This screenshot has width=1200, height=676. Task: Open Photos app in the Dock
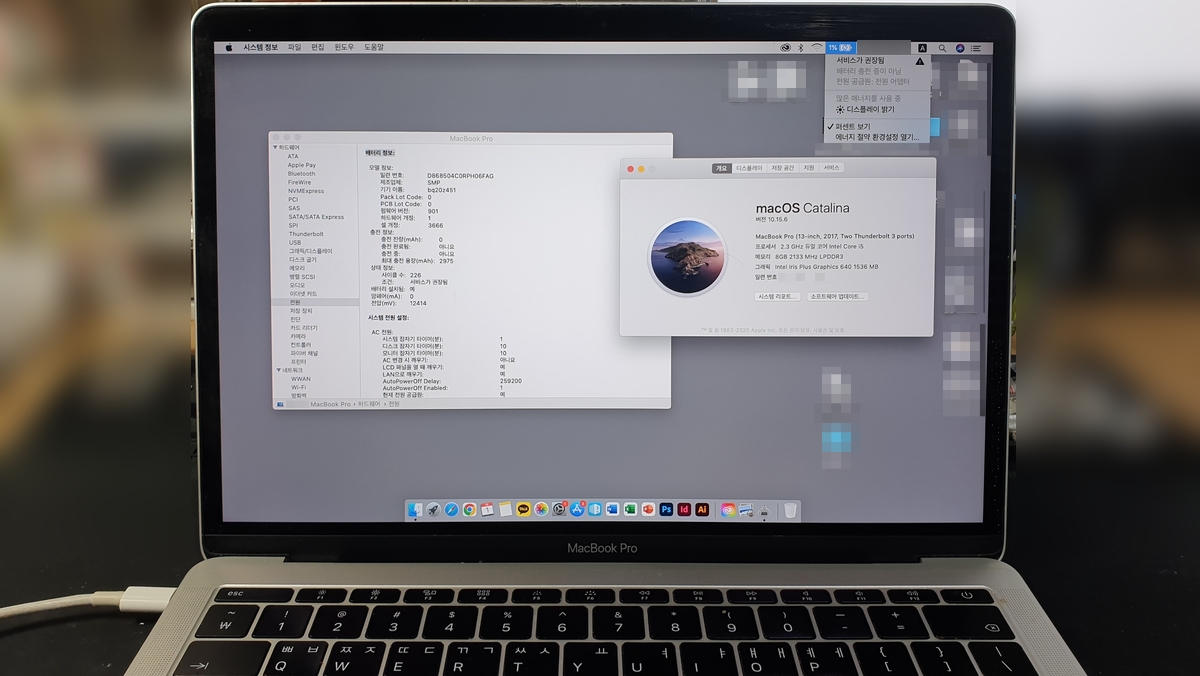[x=541, y=510]
